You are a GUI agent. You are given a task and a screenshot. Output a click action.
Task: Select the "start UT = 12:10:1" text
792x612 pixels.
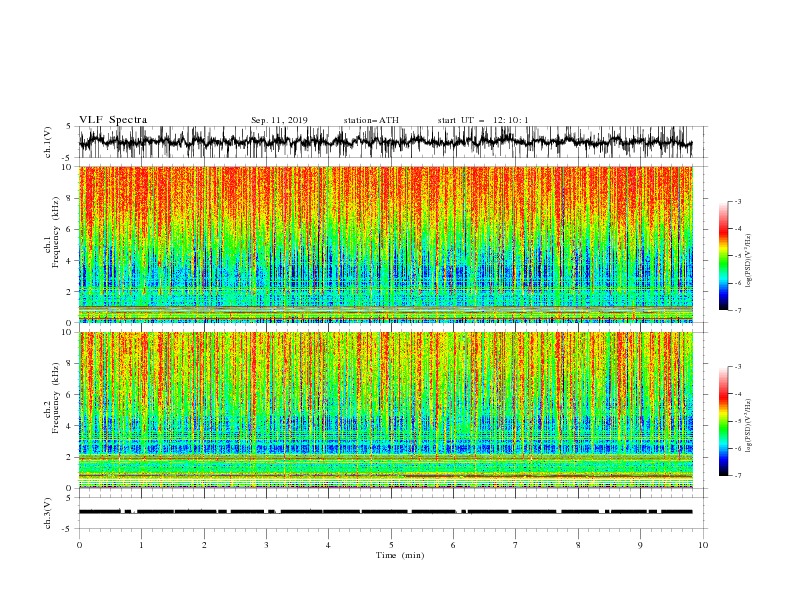coord(483,120)
